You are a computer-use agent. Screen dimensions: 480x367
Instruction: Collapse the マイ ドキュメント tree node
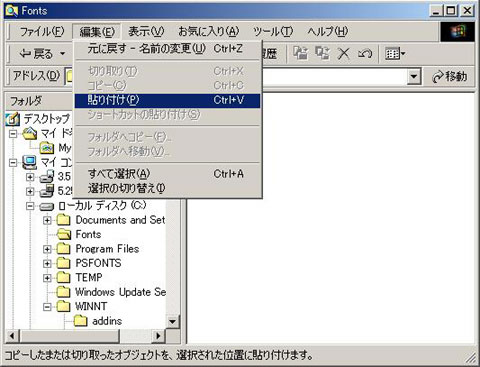(13, 134)
